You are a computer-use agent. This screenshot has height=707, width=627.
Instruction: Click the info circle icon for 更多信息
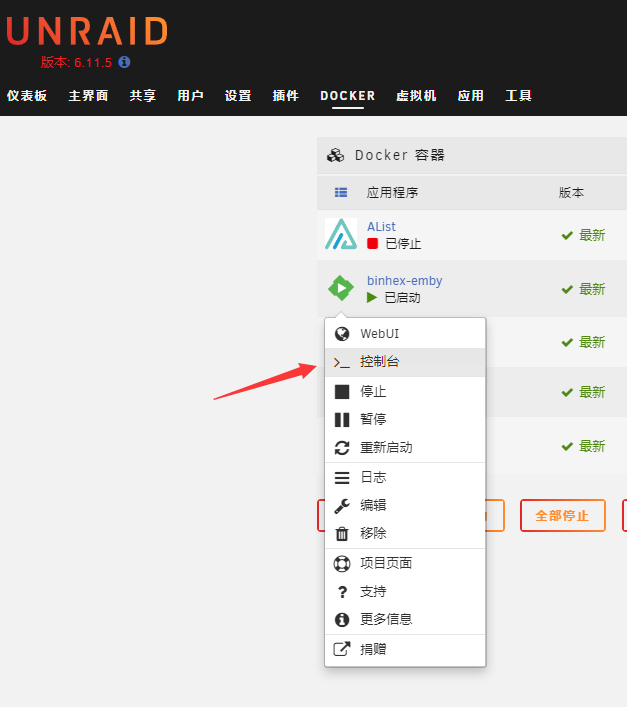click(x=342, y=620)
